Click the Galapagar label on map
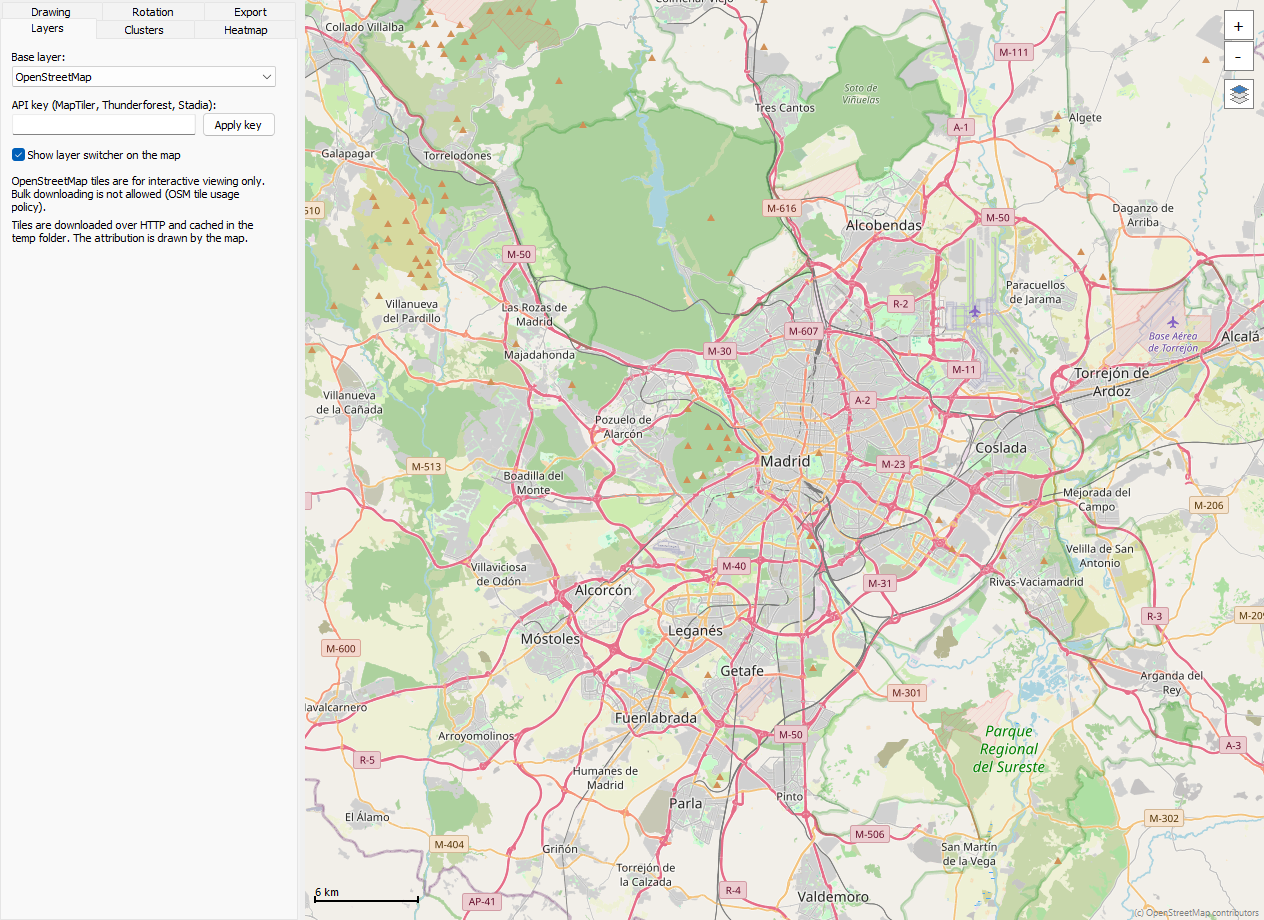 [347, 154]
